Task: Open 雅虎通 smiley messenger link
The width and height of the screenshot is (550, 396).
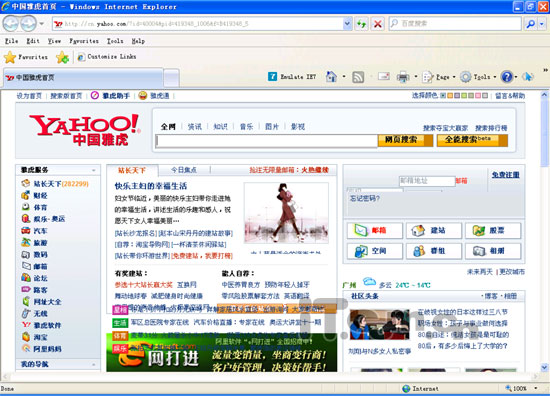Action: pyautogui.click(x=154, y=95)
